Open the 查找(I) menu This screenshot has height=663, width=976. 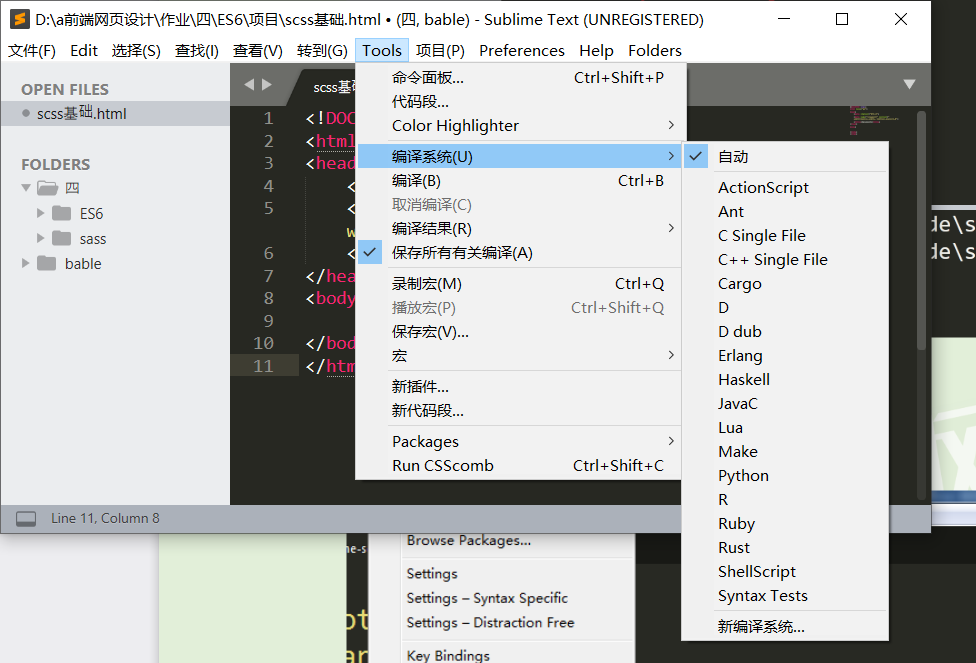pos(197,50)
